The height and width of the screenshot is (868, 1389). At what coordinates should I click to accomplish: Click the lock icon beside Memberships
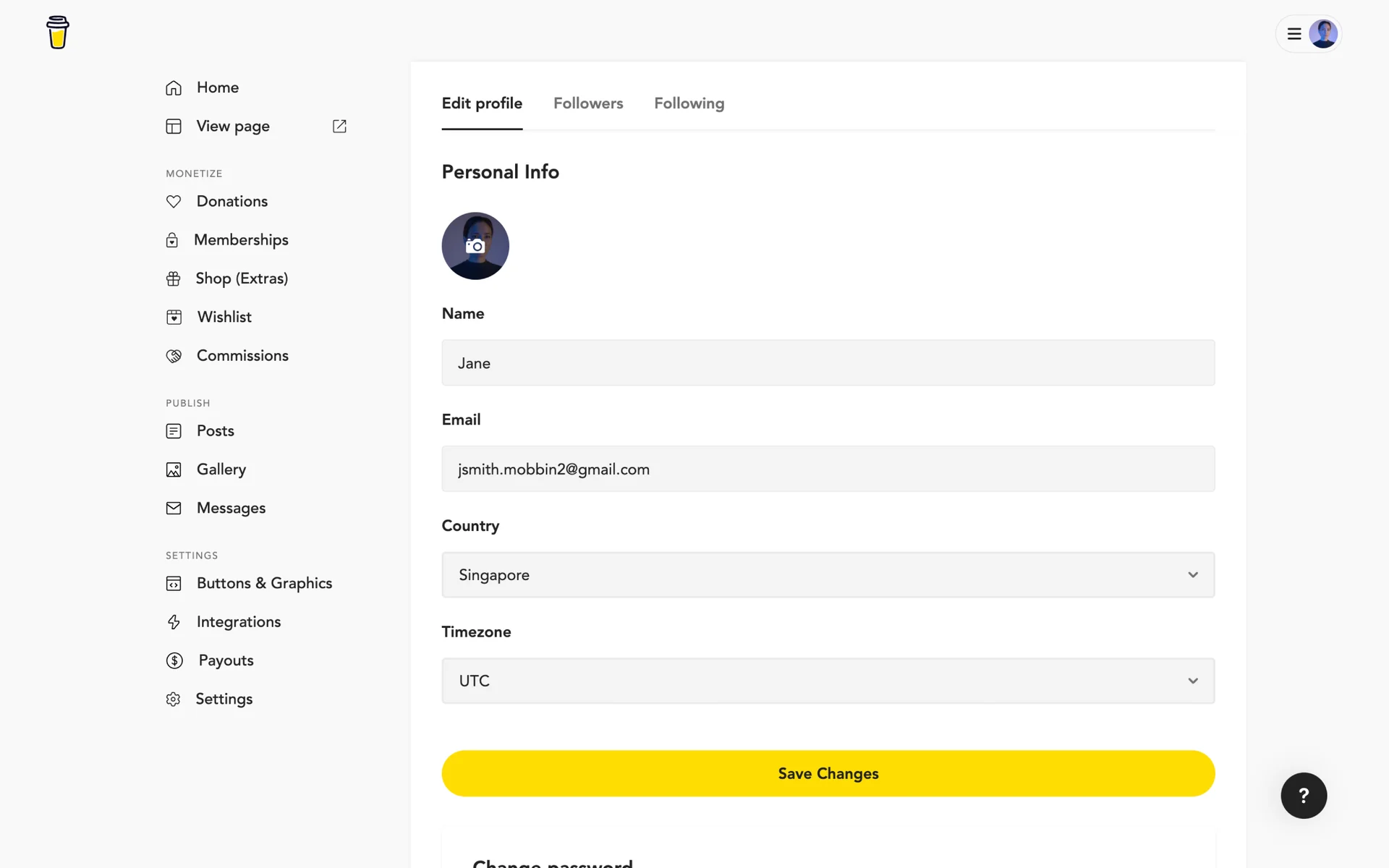[x=172, y=240]
